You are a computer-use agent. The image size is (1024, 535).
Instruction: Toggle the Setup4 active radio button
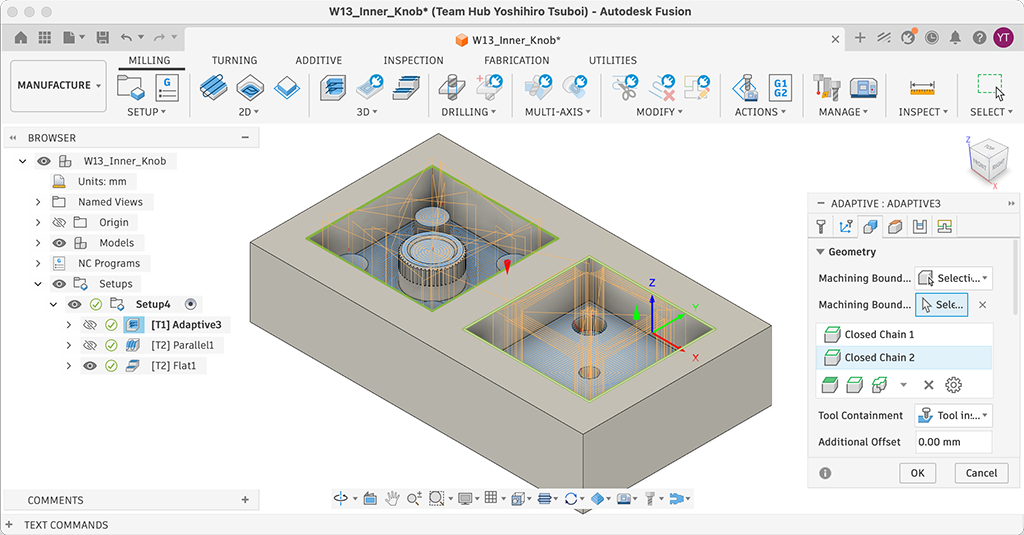pos(190,304)
